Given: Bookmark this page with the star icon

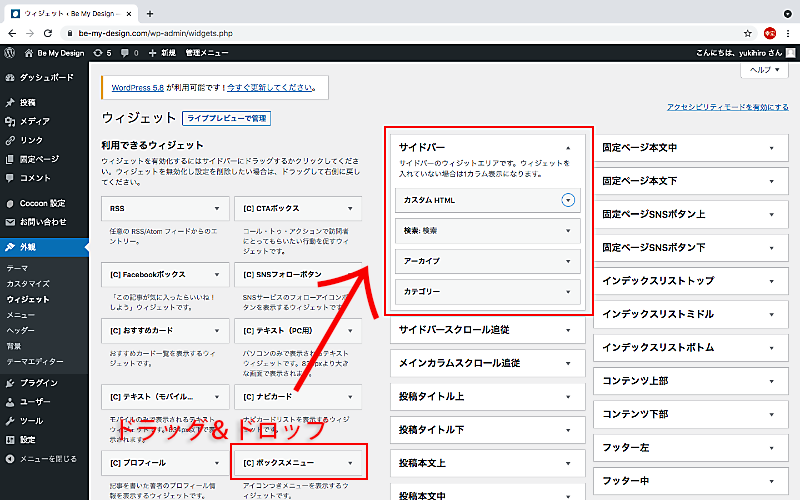Looking at the screenshot, I should pyautogui.click(x=744, y=32).
